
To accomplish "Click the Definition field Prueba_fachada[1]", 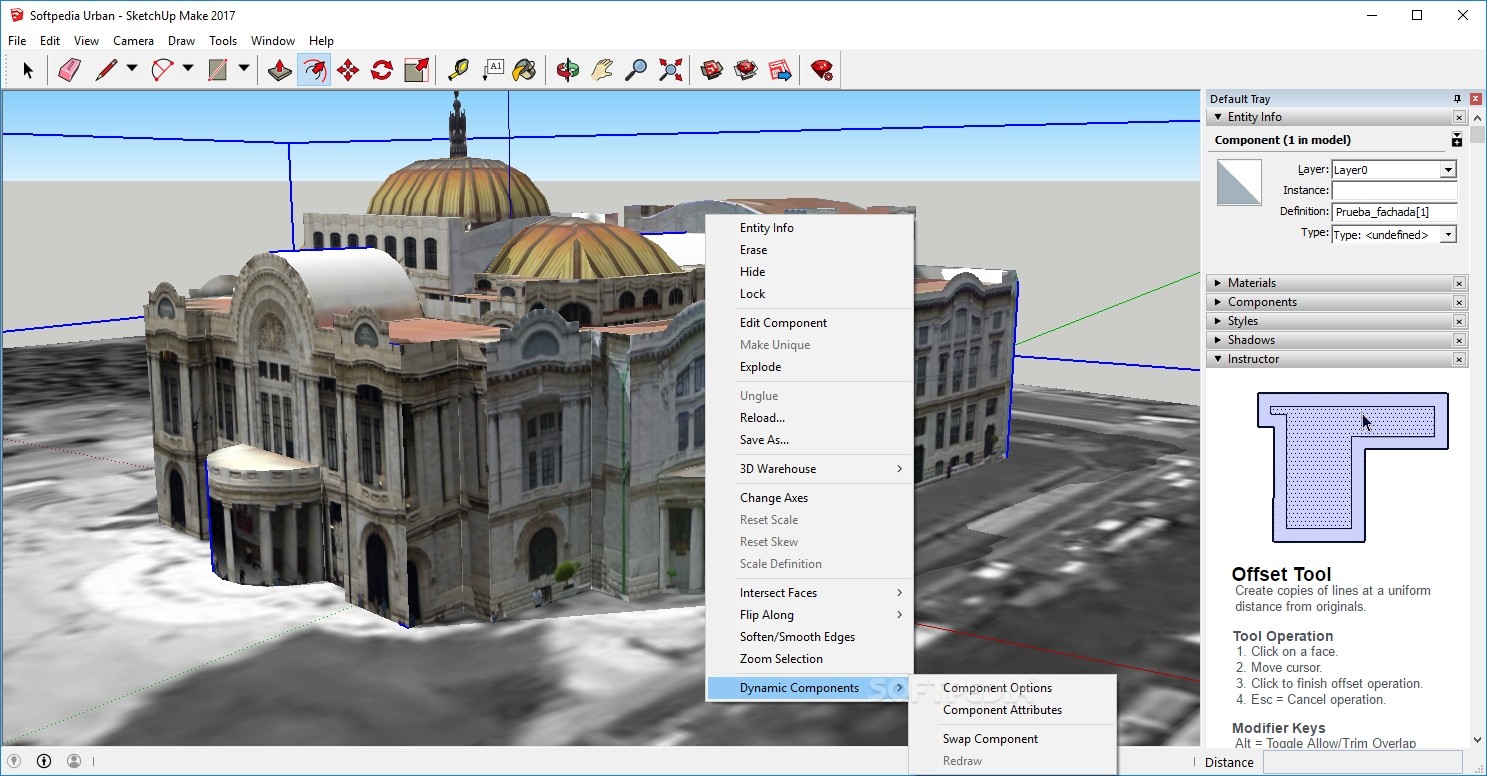I will (x=1394, y=212).
